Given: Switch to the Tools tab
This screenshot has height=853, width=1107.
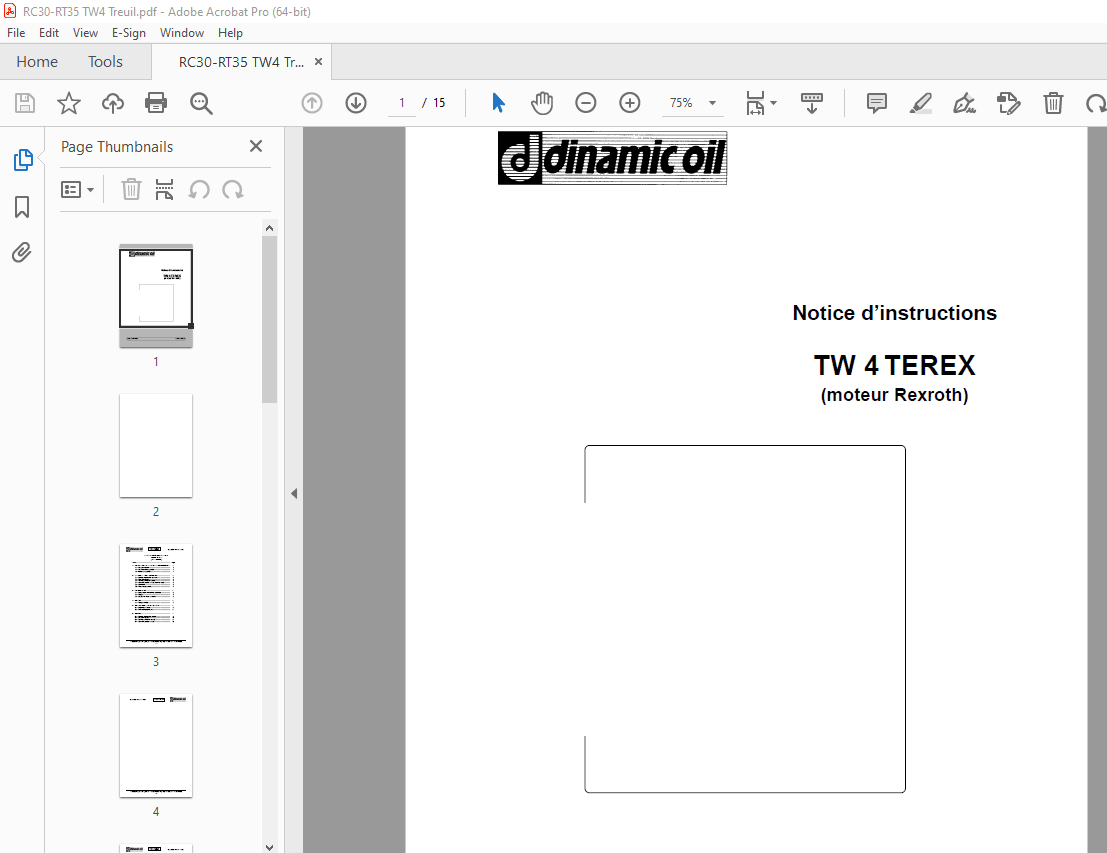Looking at the screenshot, I should pos(105,61).
